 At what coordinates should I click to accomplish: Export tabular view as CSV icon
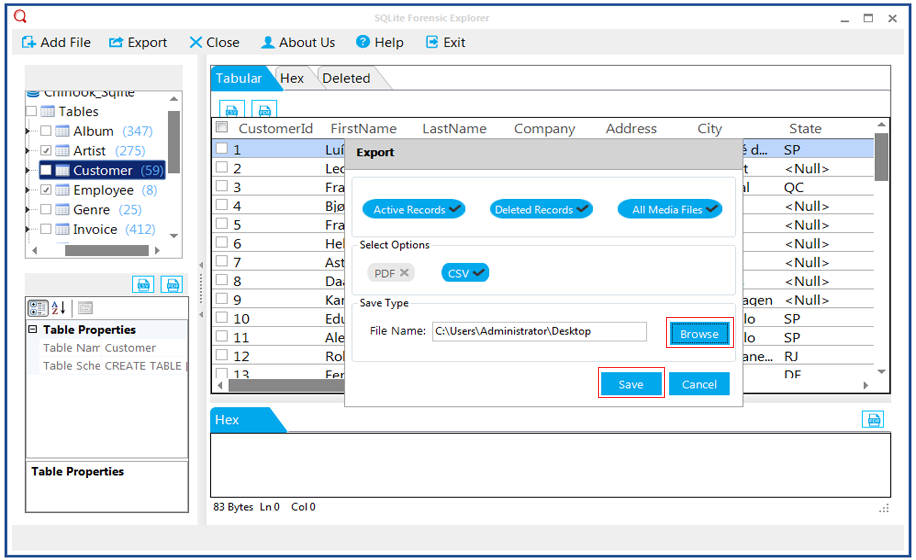[x=232, y=109]
